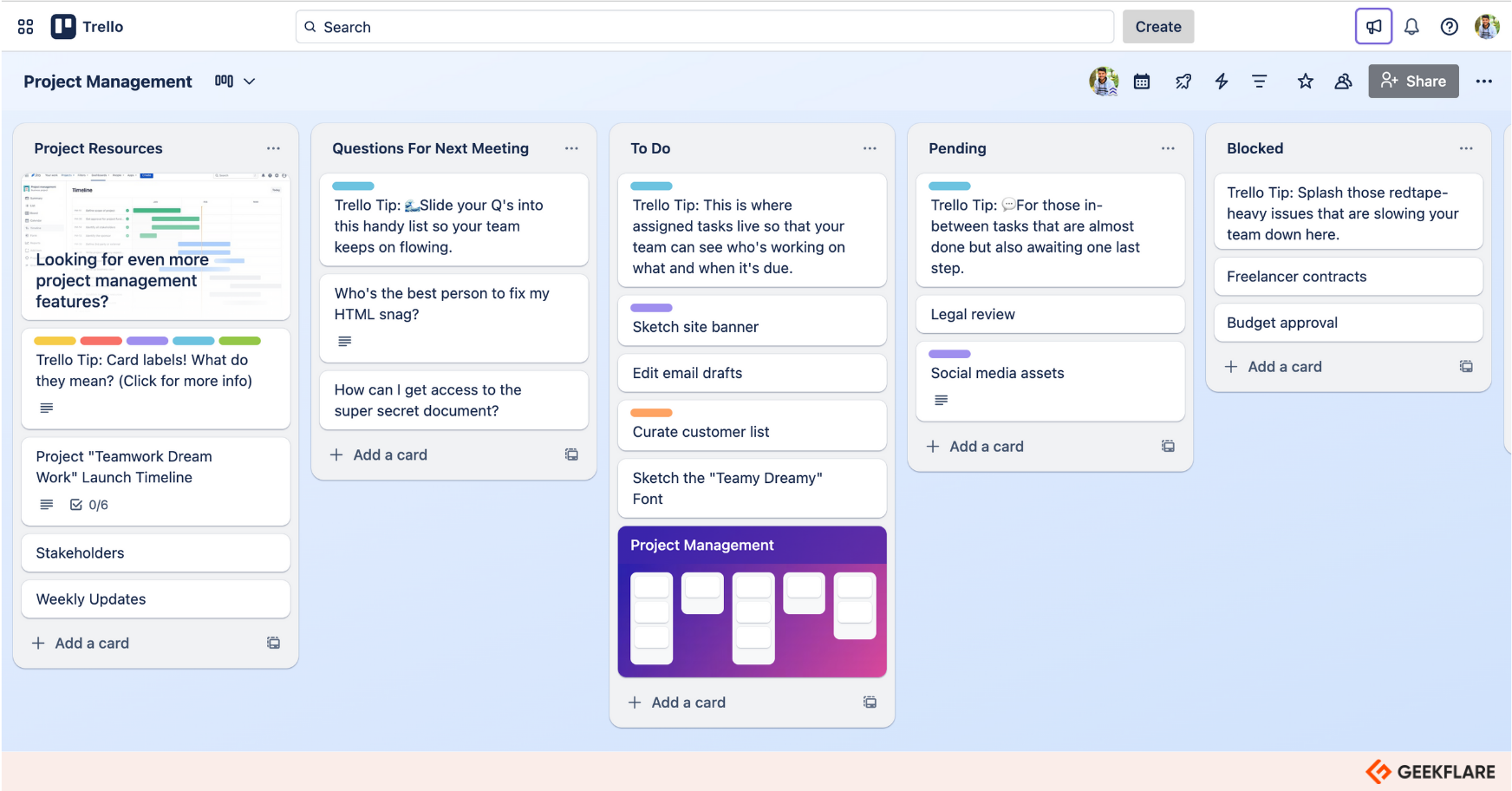
Task: Click the Search input field
Action: click(x=704, y=27)
